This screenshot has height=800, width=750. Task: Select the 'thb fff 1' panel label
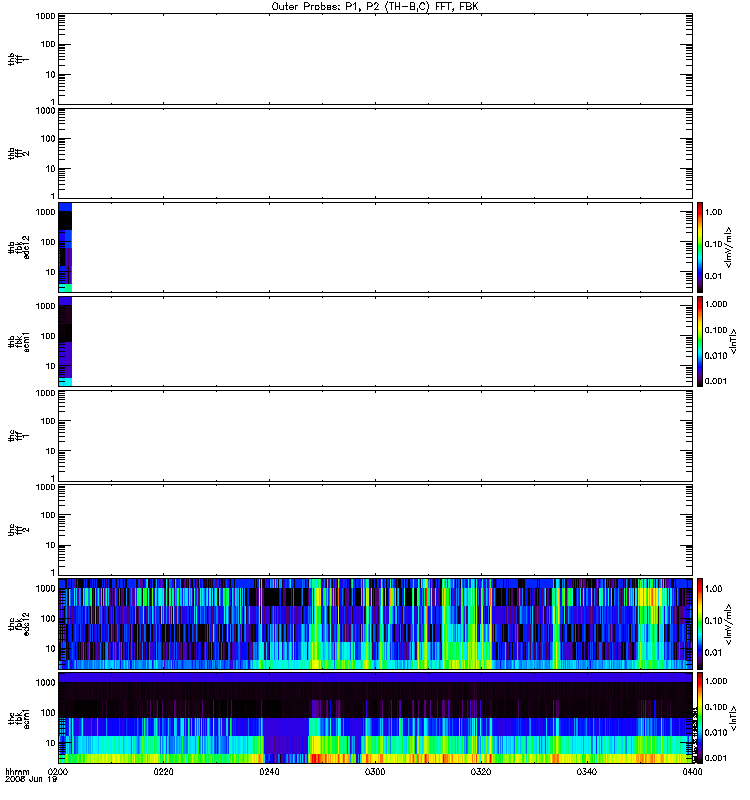18,59
